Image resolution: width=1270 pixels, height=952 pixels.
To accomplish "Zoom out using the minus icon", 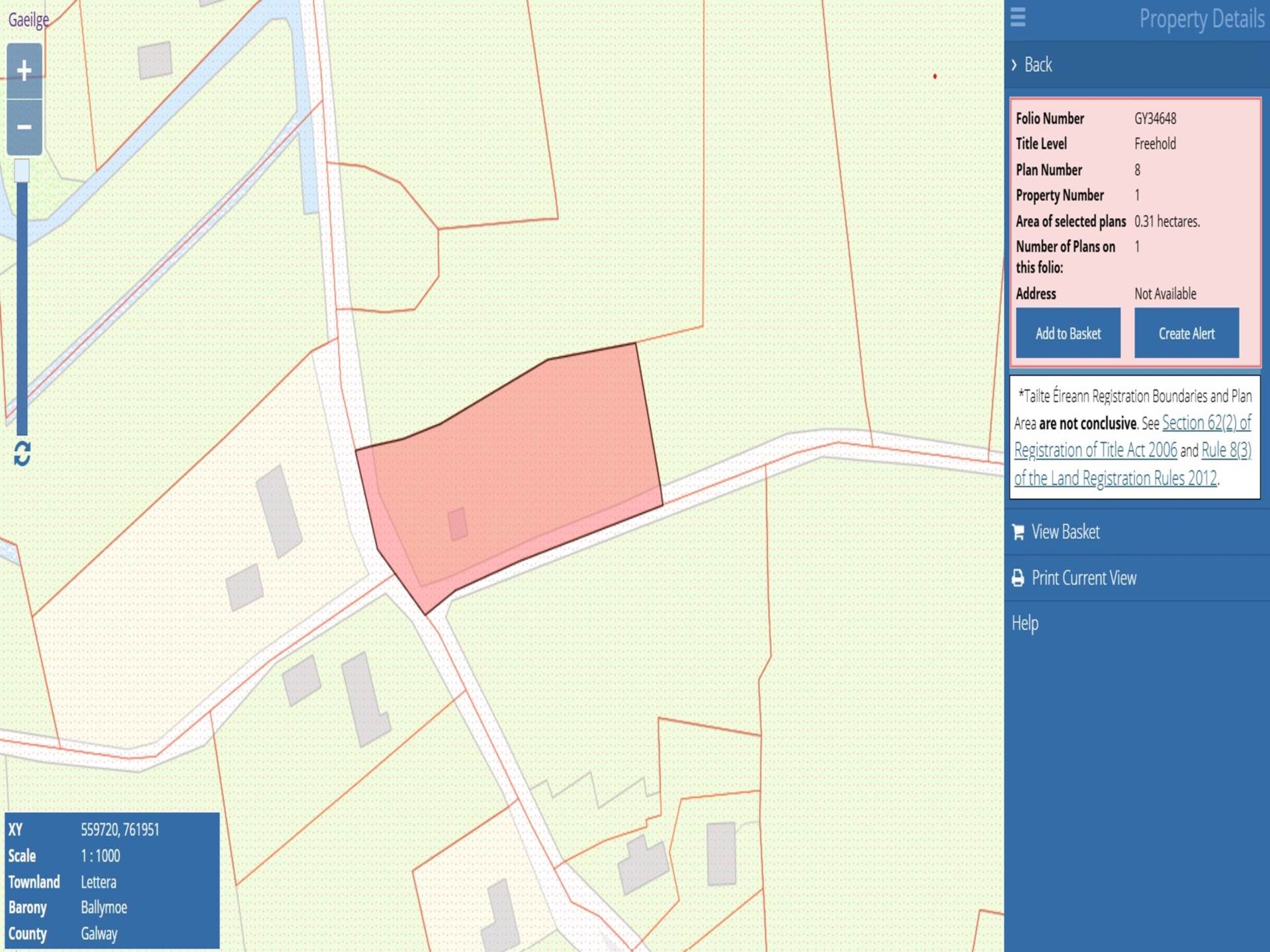I will coord(23,126).
